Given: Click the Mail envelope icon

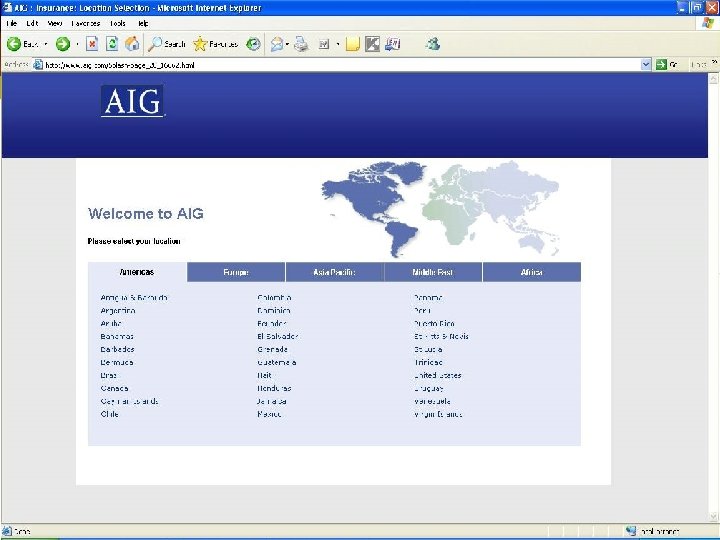Looking at the screenshot, I should pos(276,44).
